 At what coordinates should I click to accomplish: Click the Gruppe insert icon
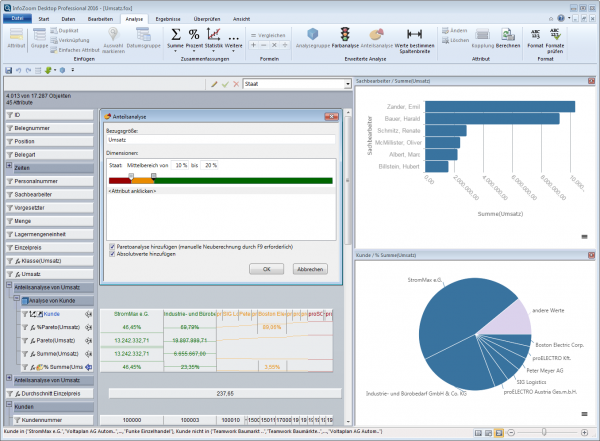click(39, 34)
